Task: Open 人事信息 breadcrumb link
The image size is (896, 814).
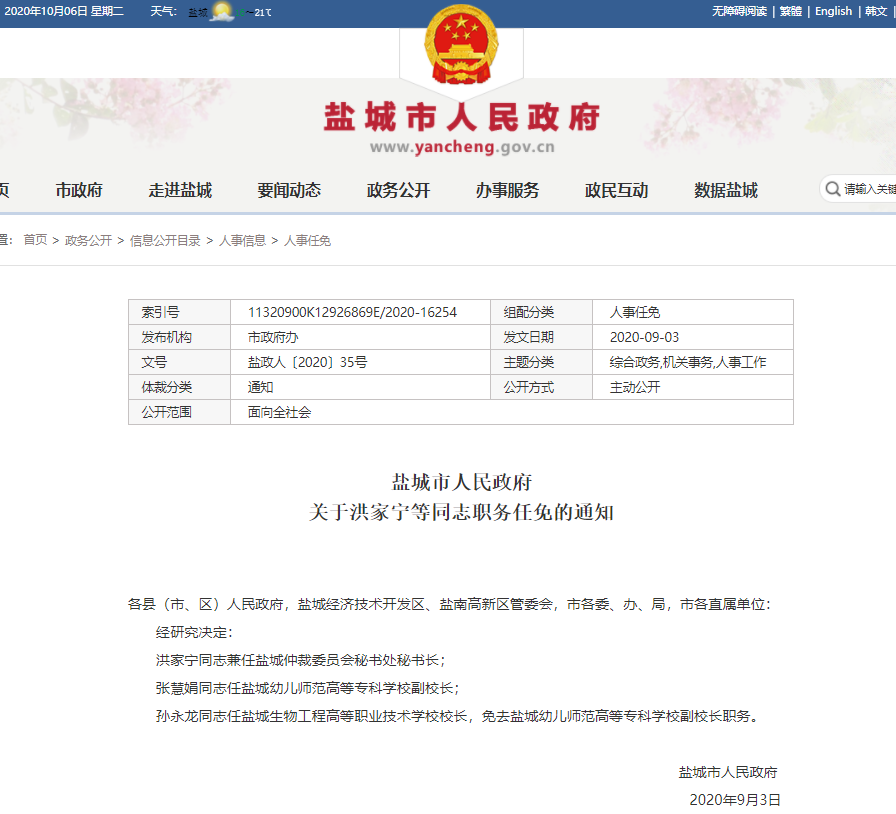Action: 242,241
